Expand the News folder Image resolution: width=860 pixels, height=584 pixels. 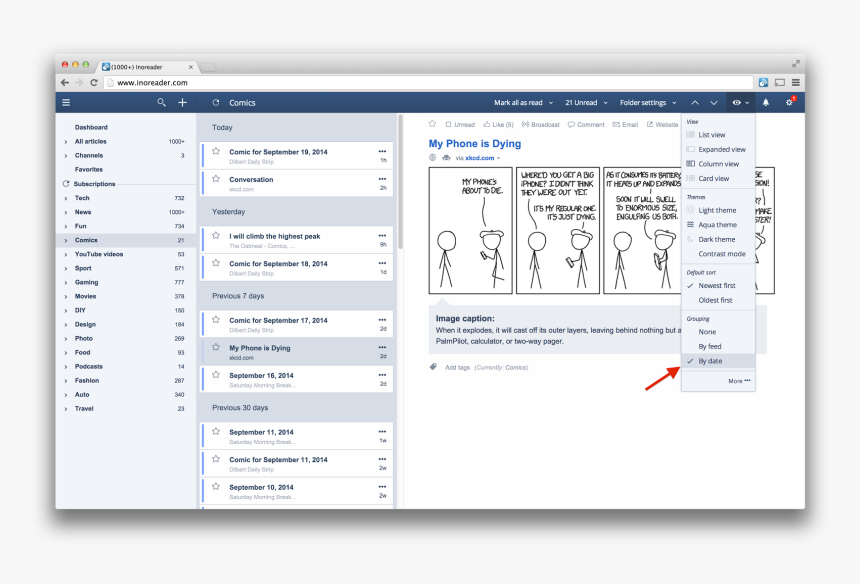point(66,212)
